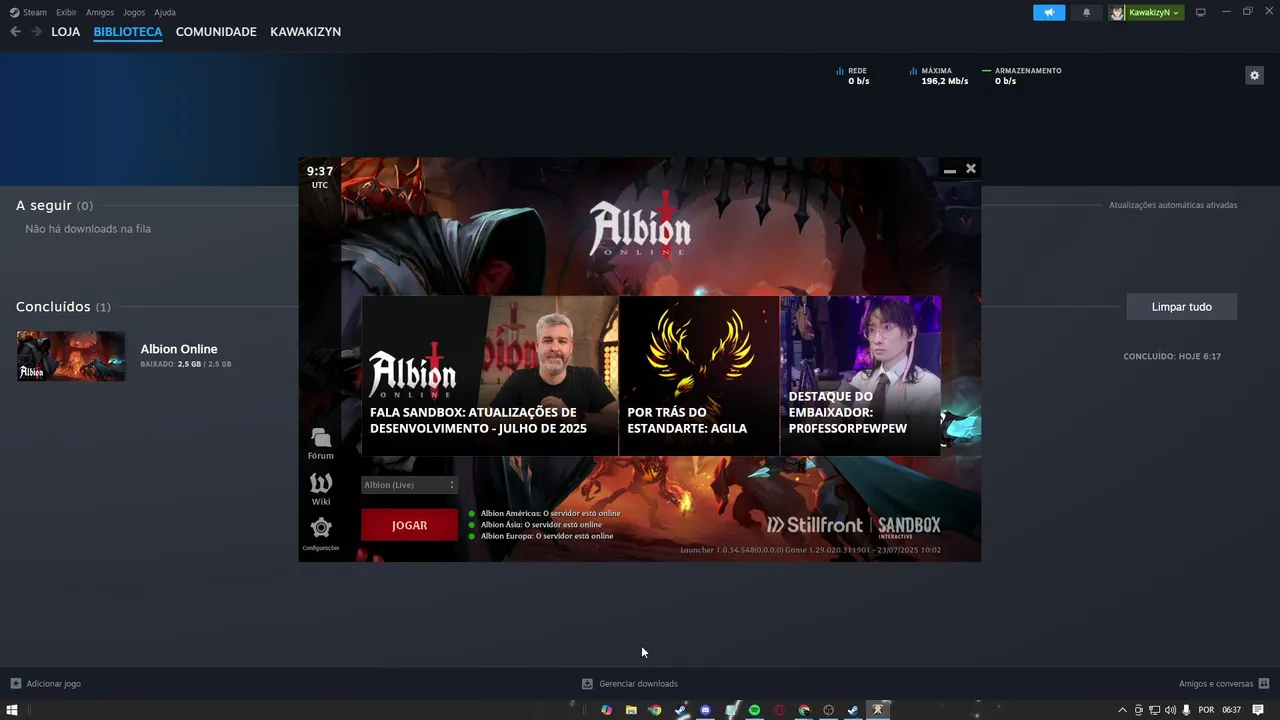Switch to Big Picture mode monitor icon
This screenshot has height=720, width=1280.
(x=1201, y=12)
